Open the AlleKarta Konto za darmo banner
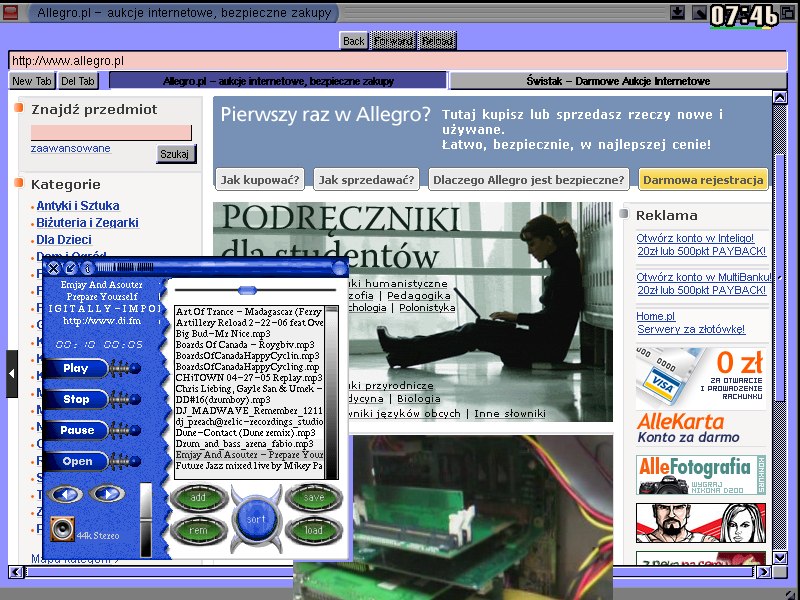 (688, 429)
